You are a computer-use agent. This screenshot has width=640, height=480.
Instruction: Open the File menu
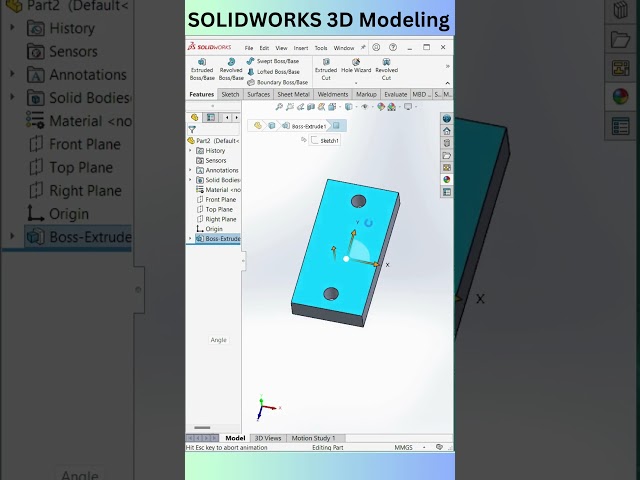tap(249, 48)
